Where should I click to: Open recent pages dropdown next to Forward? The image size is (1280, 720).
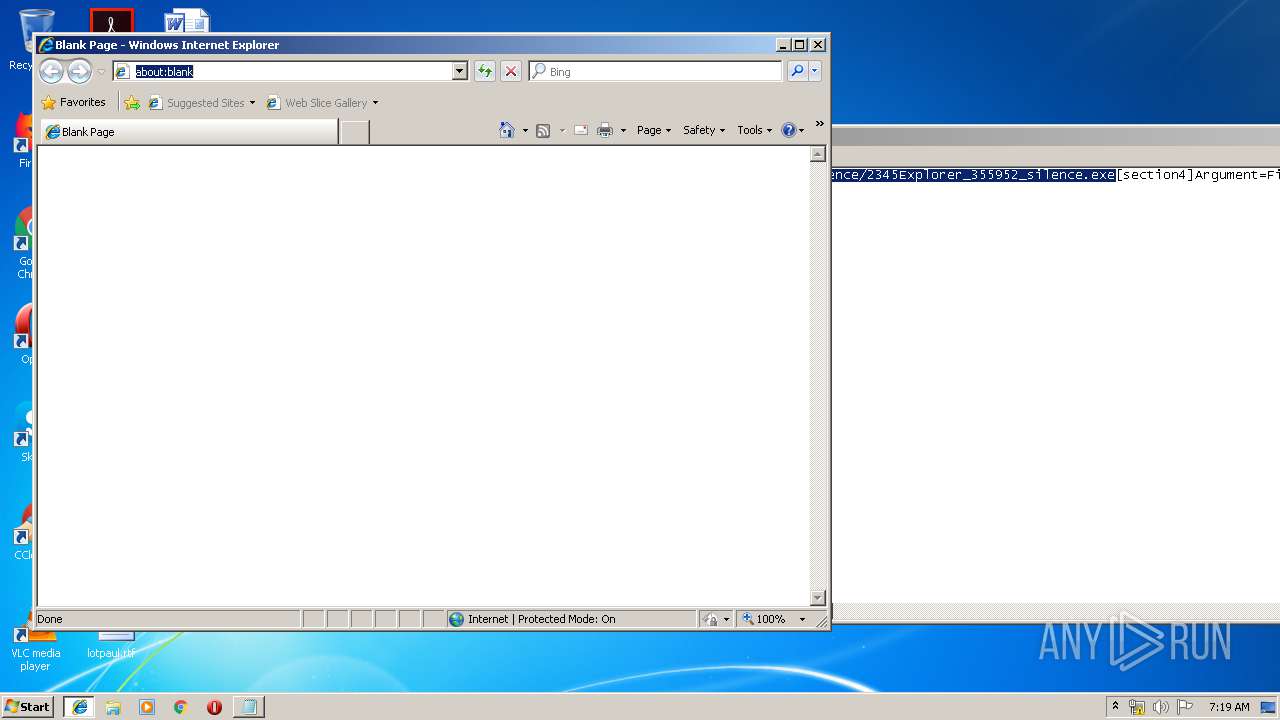(101, 72)
